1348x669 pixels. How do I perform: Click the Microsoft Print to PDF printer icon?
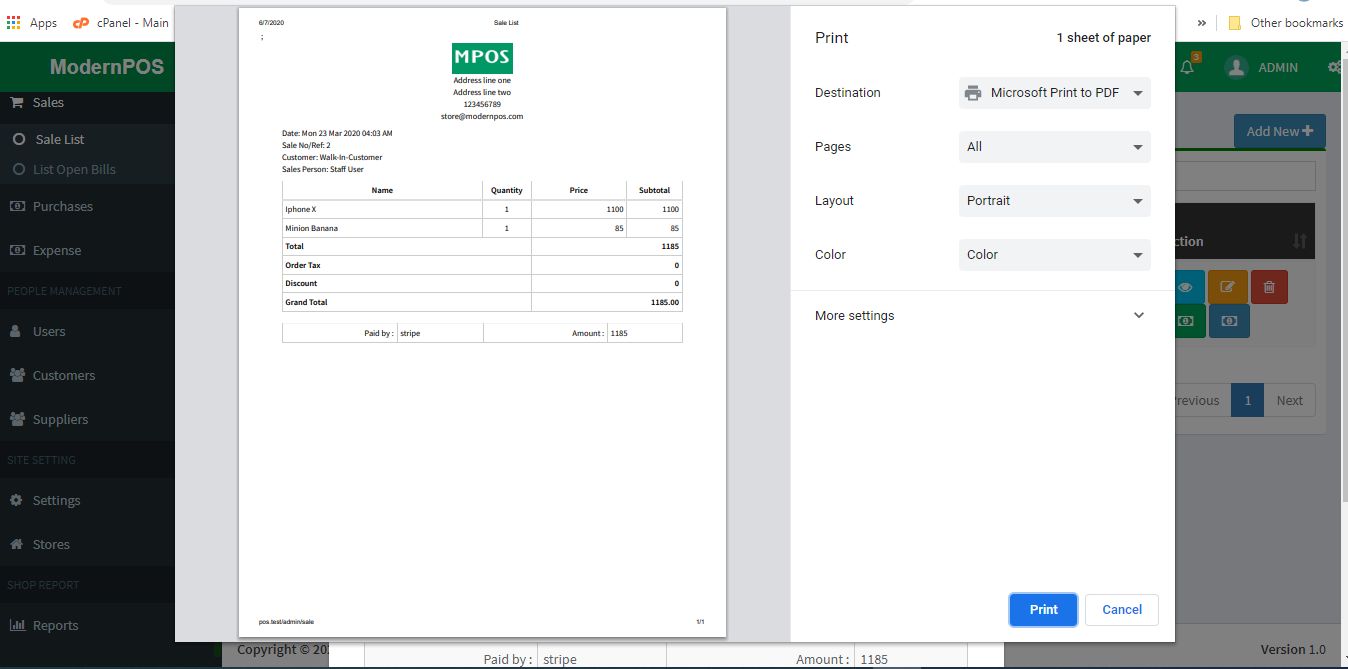coord(972,93)
